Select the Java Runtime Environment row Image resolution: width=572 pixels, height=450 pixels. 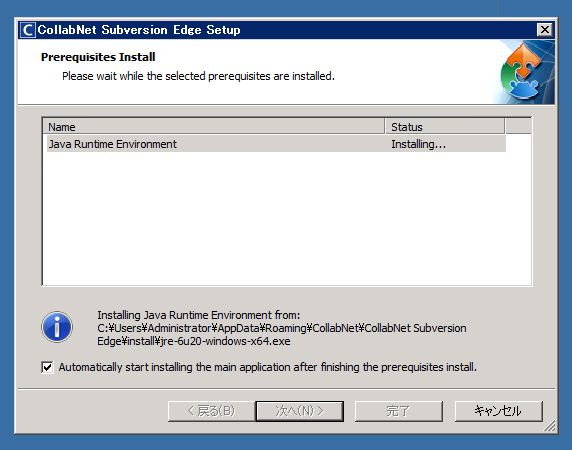tap(276, 144)
